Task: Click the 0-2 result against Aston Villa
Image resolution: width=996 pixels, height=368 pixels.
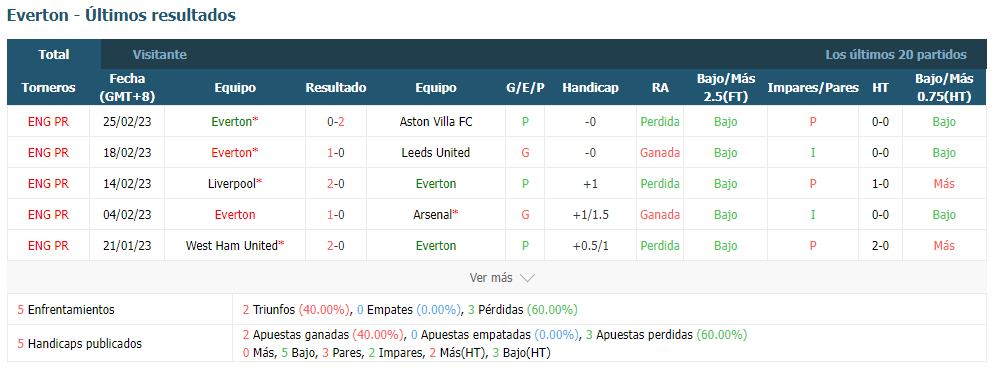Action: [336, 122]
